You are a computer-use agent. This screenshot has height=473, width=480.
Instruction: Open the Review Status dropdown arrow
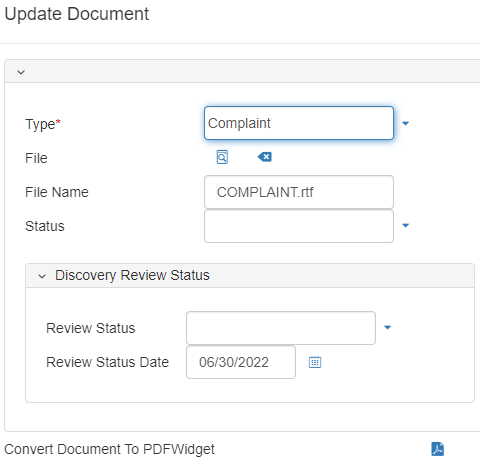(387, 327)
